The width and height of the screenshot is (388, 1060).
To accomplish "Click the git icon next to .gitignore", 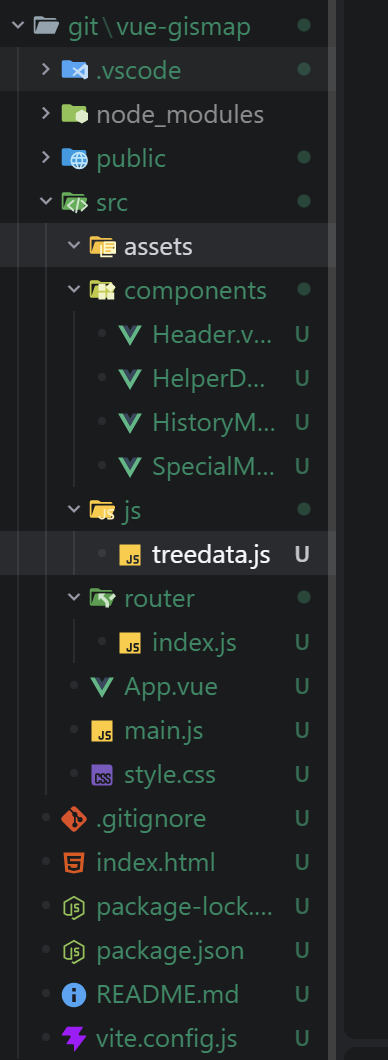I will 74,819.
